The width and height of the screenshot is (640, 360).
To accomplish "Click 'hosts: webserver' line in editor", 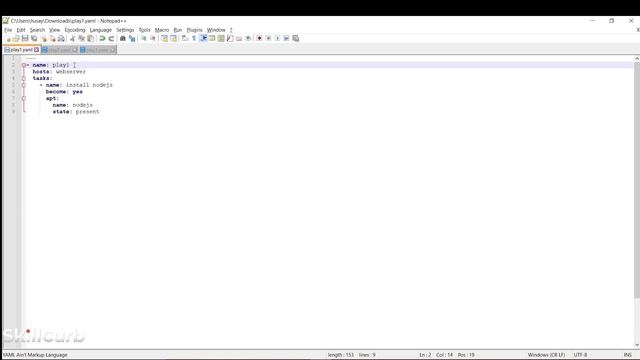I will 59,71.
